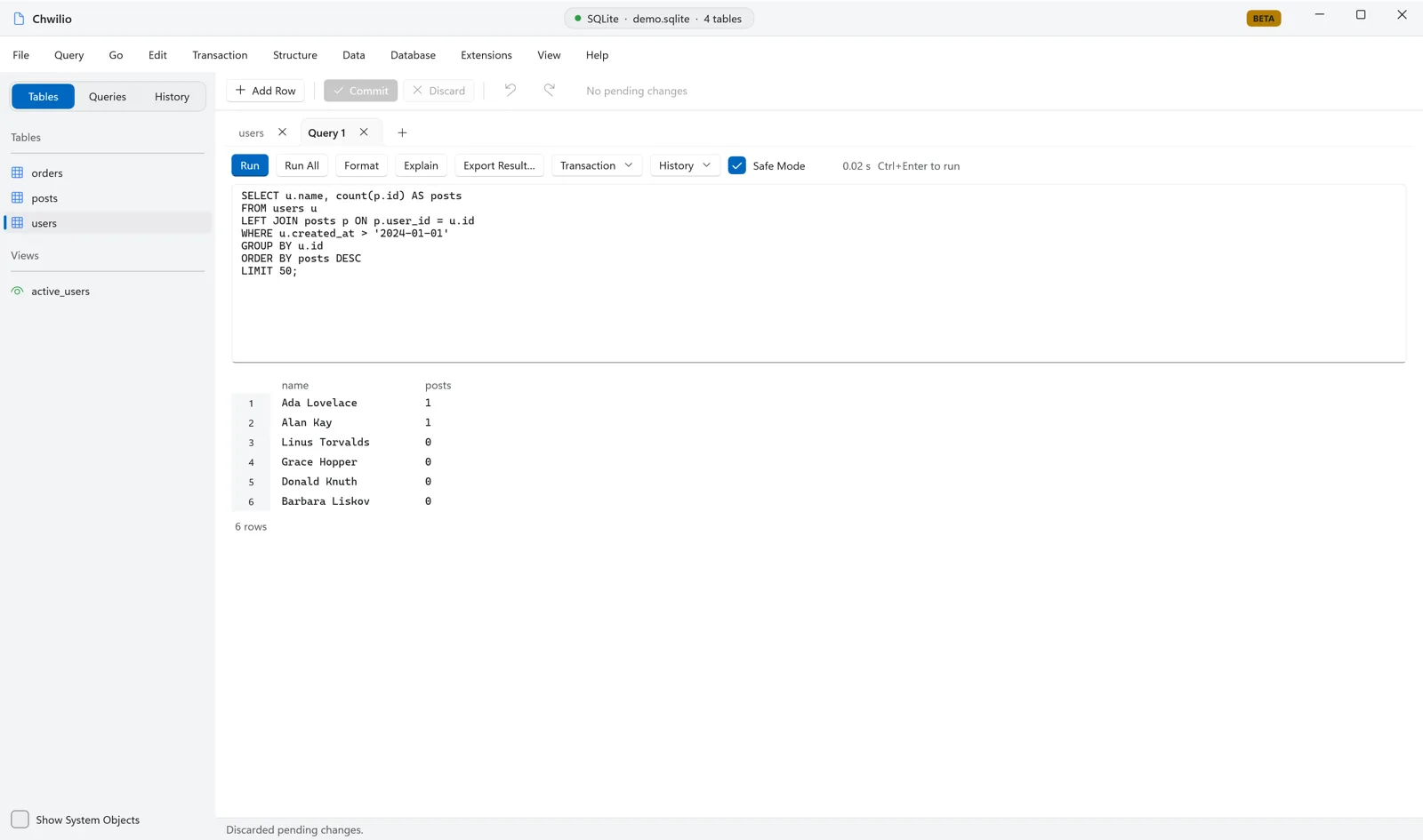Run the query with Run button
Screen dimensions: 1423x840
250,165
